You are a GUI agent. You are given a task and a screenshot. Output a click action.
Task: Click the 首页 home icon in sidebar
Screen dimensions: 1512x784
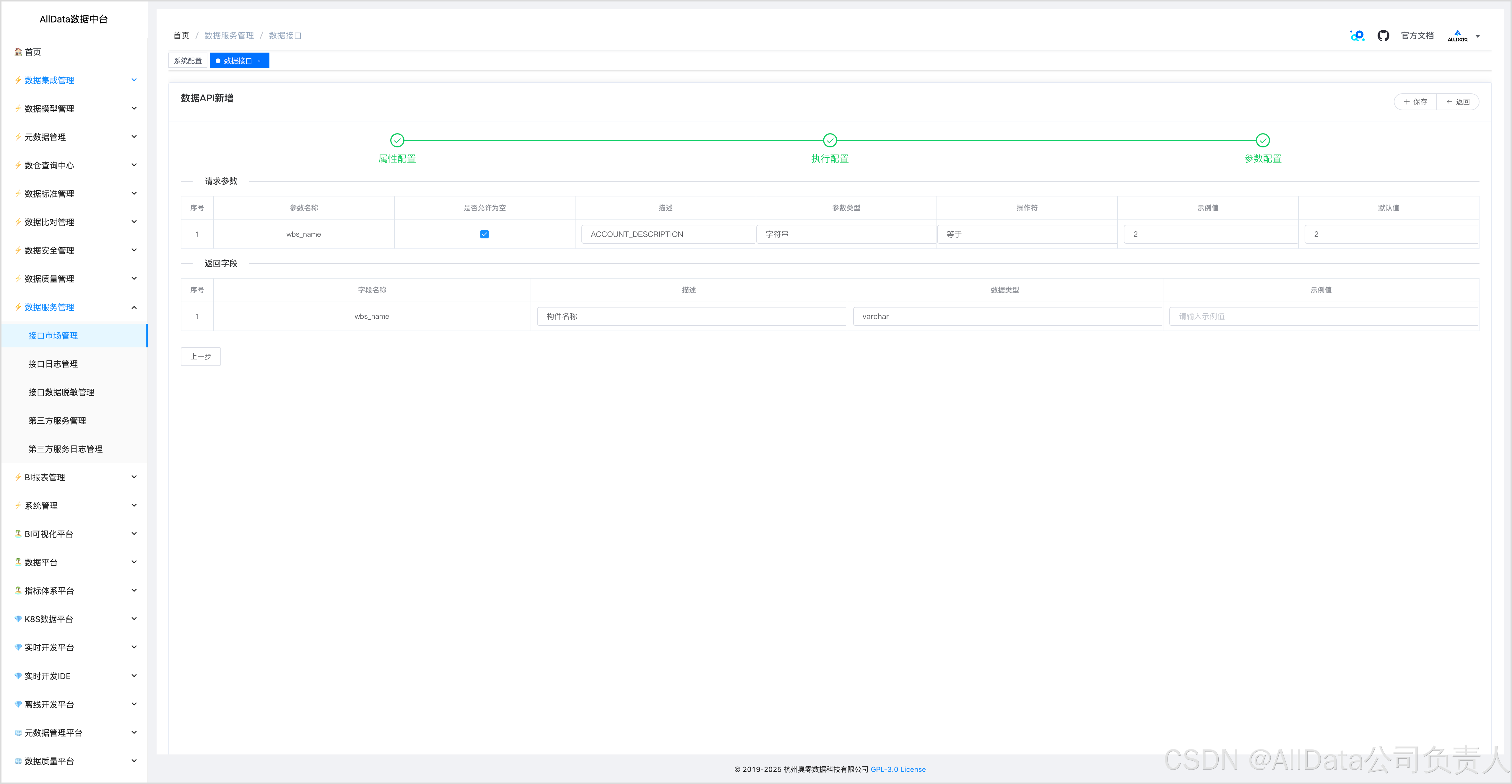(x=18, y=52)
